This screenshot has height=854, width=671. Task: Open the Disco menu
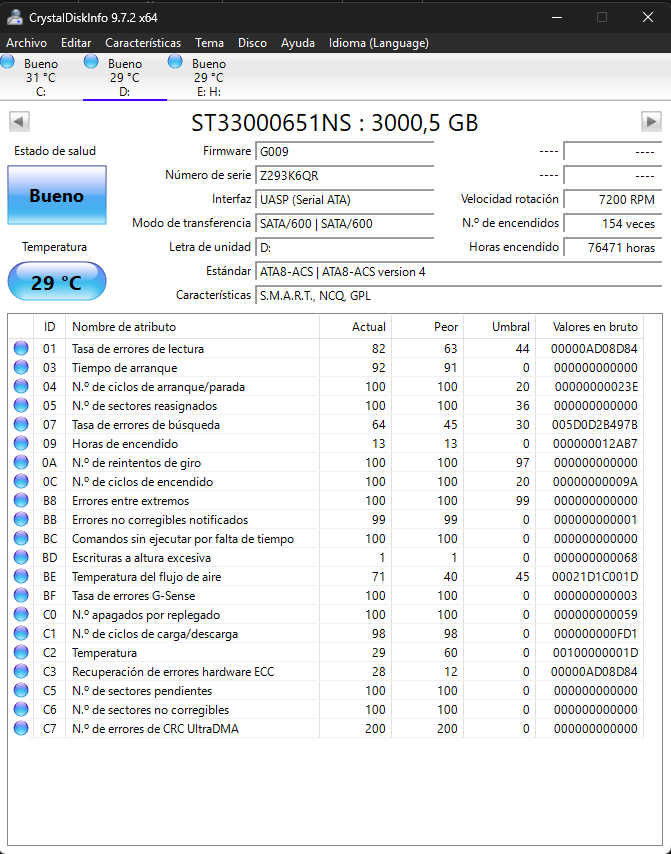[252, 43]
